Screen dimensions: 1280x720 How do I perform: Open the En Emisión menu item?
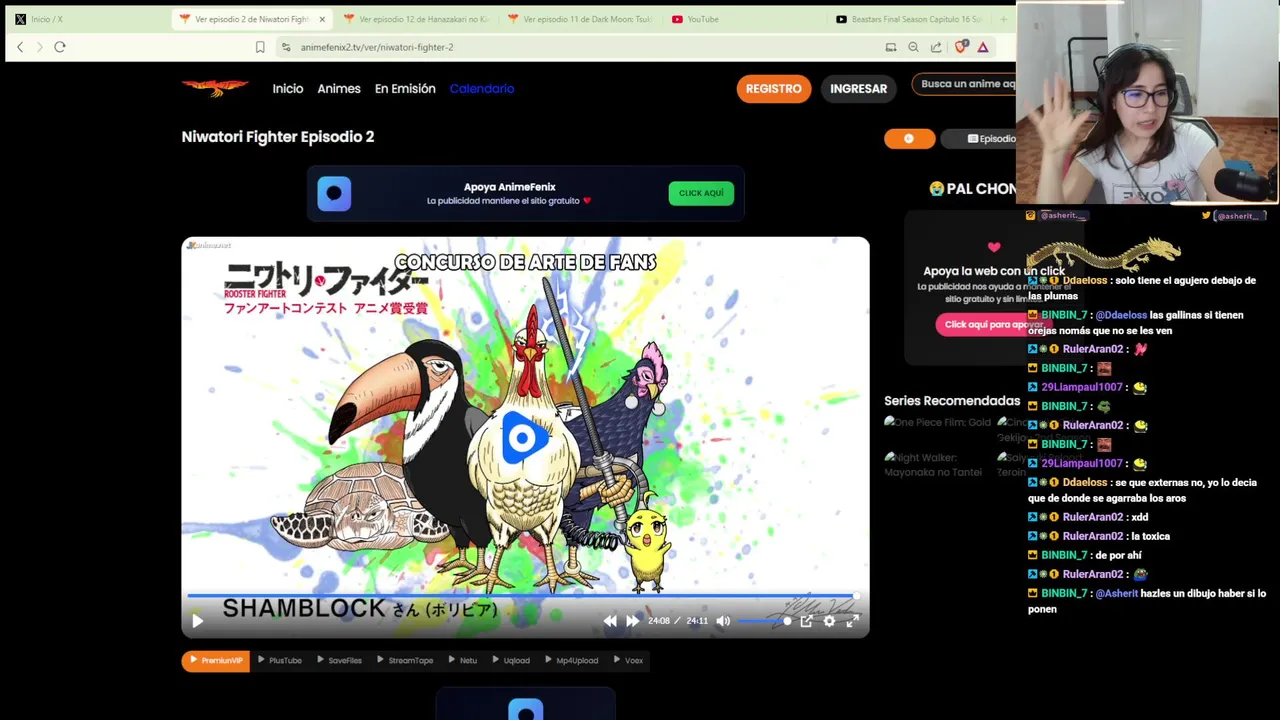(x=405, y=89)
